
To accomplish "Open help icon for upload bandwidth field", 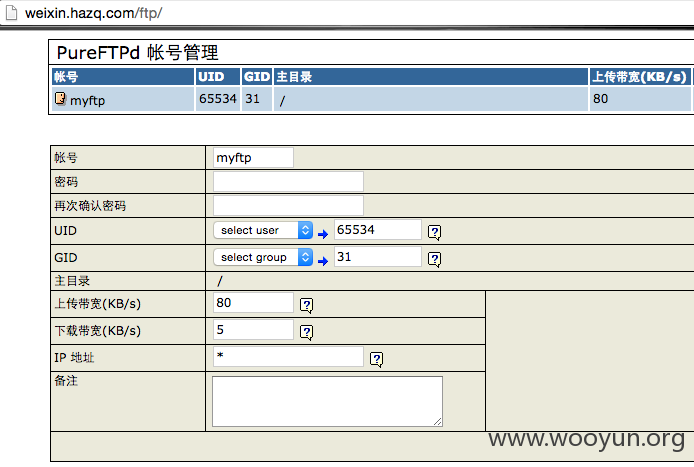I will click(306, 305).
